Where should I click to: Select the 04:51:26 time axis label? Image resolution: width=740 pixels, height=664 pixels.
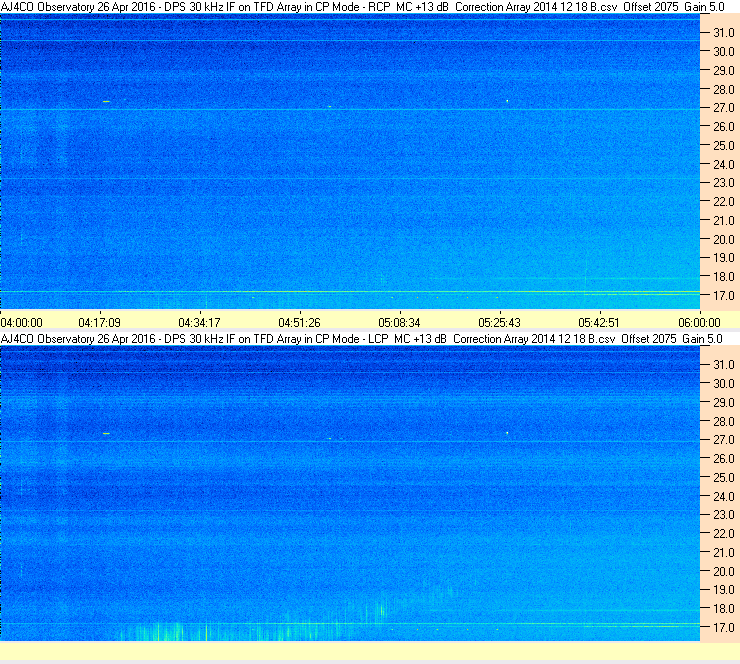pyautogui.click(x=299, y=323)
